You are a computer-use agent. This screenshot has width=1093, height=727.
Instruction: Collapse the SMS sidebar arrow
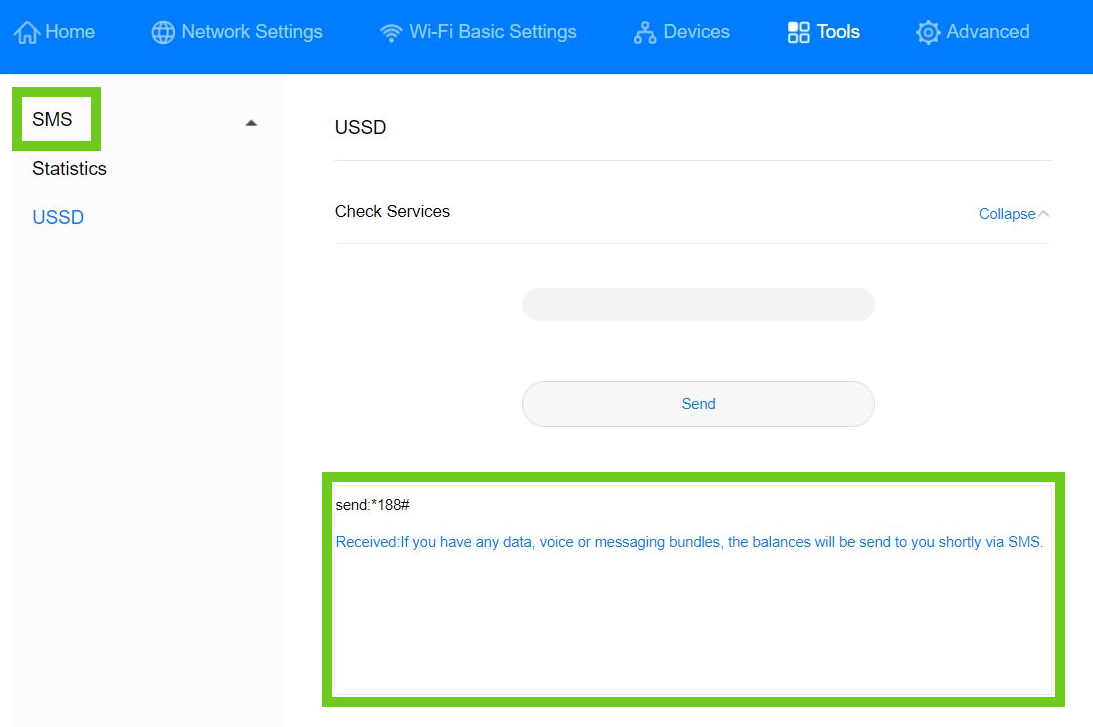click(x=252, y=123)
